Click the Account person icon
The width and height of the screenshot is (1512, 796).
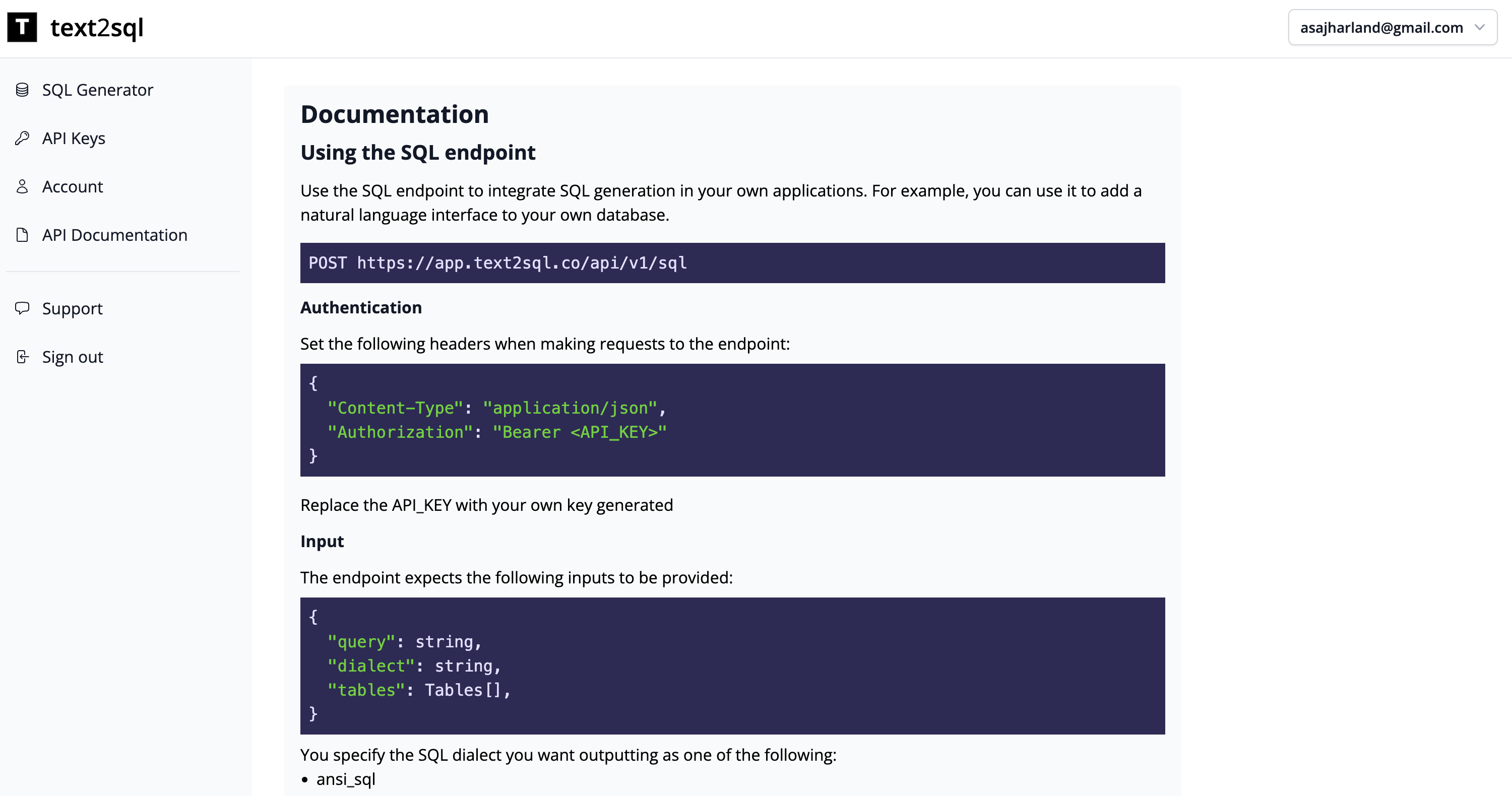click(x=22, y=186)
